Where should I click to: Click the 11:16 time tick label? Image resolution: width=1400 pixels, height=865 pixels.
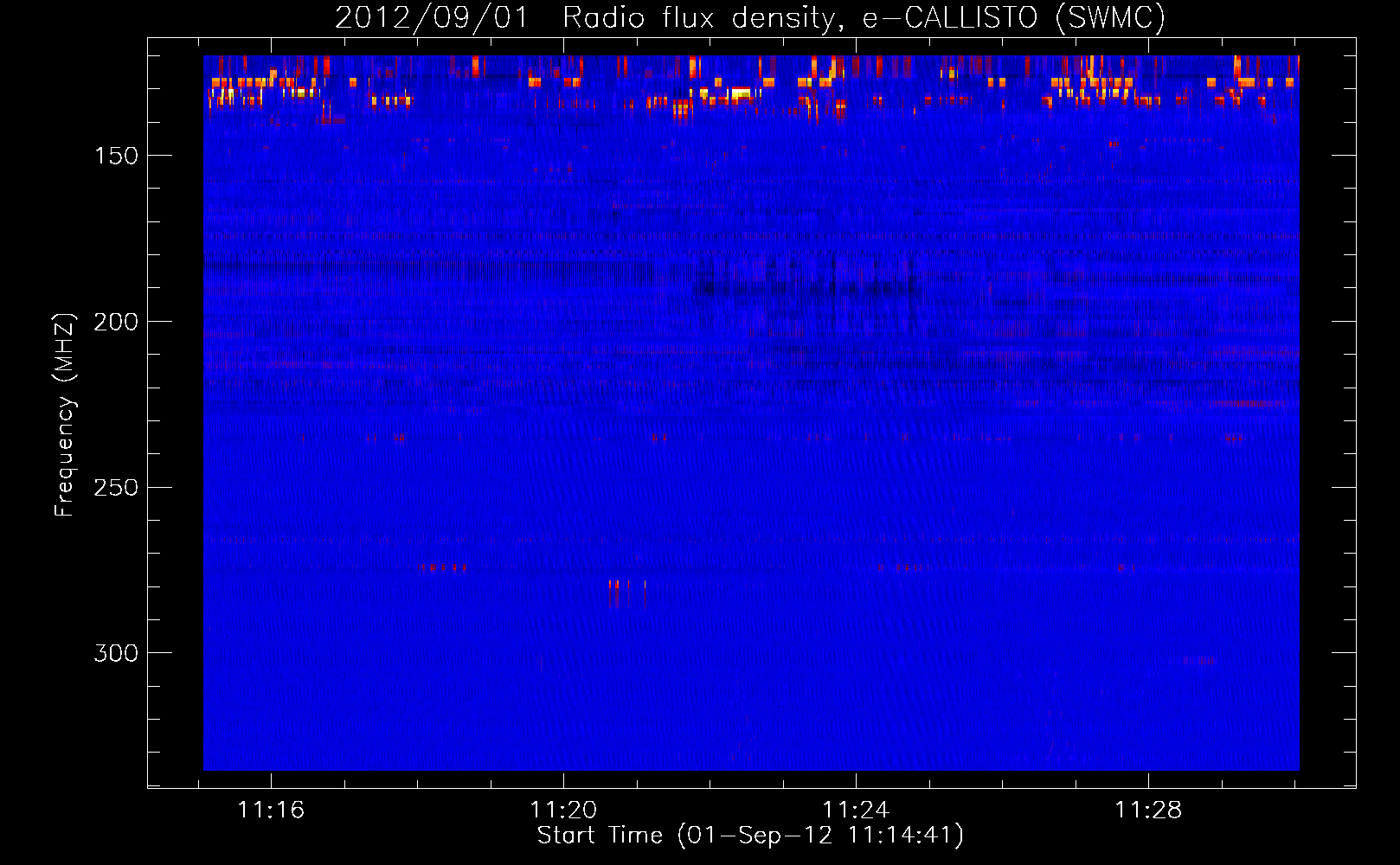coord(272,811)
